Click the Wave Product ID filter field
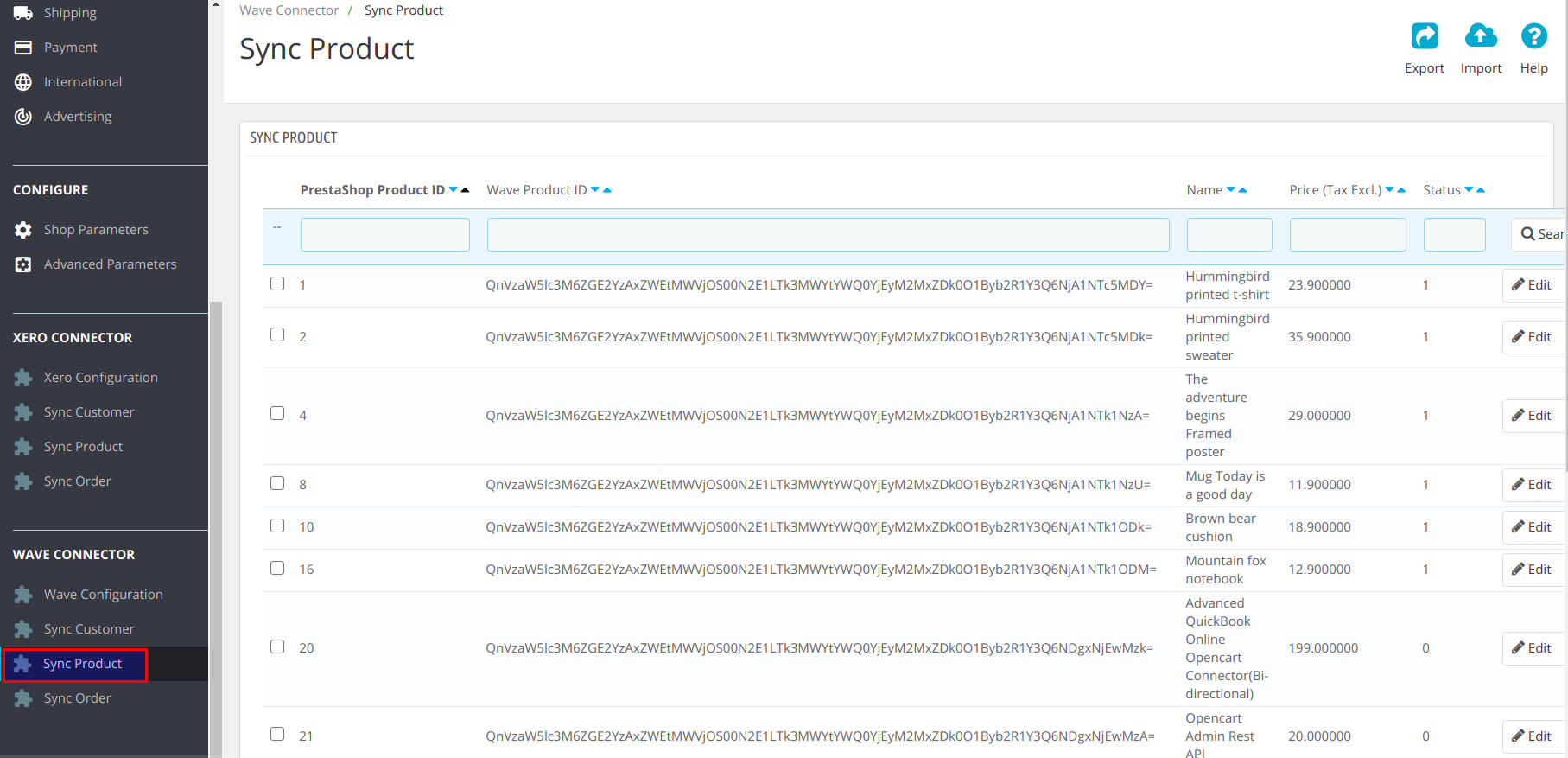The width and height of the screenshot is (1568, 758). (828, 234)
